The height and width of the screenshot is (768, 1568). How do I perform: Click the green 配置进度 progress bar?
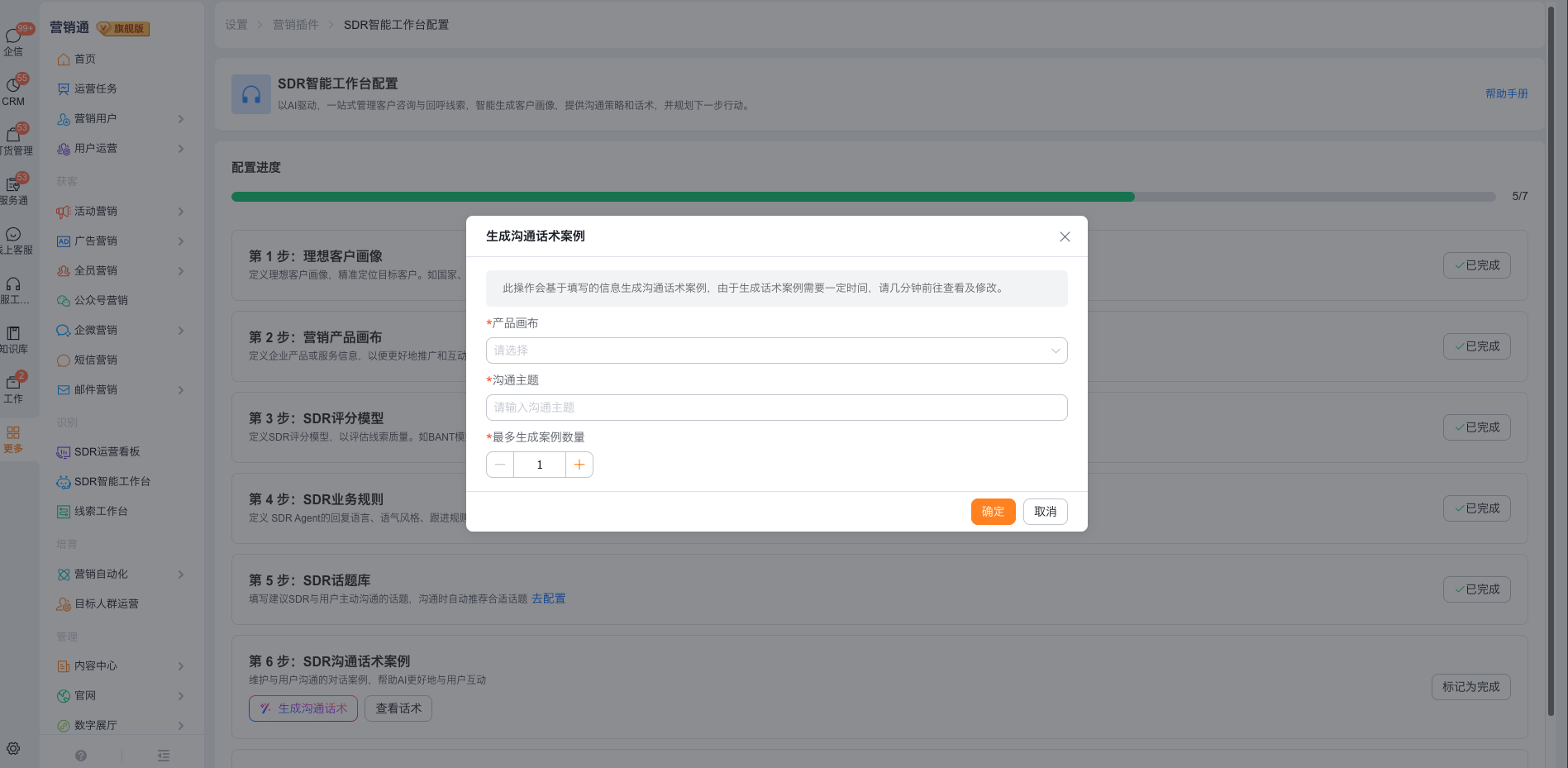[x=683, y=197]
